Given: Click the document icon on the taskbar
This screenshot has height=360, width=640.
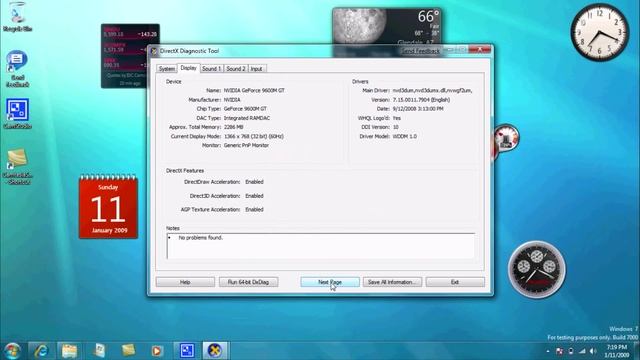Looking at the screenshot, I should (99, 351).
